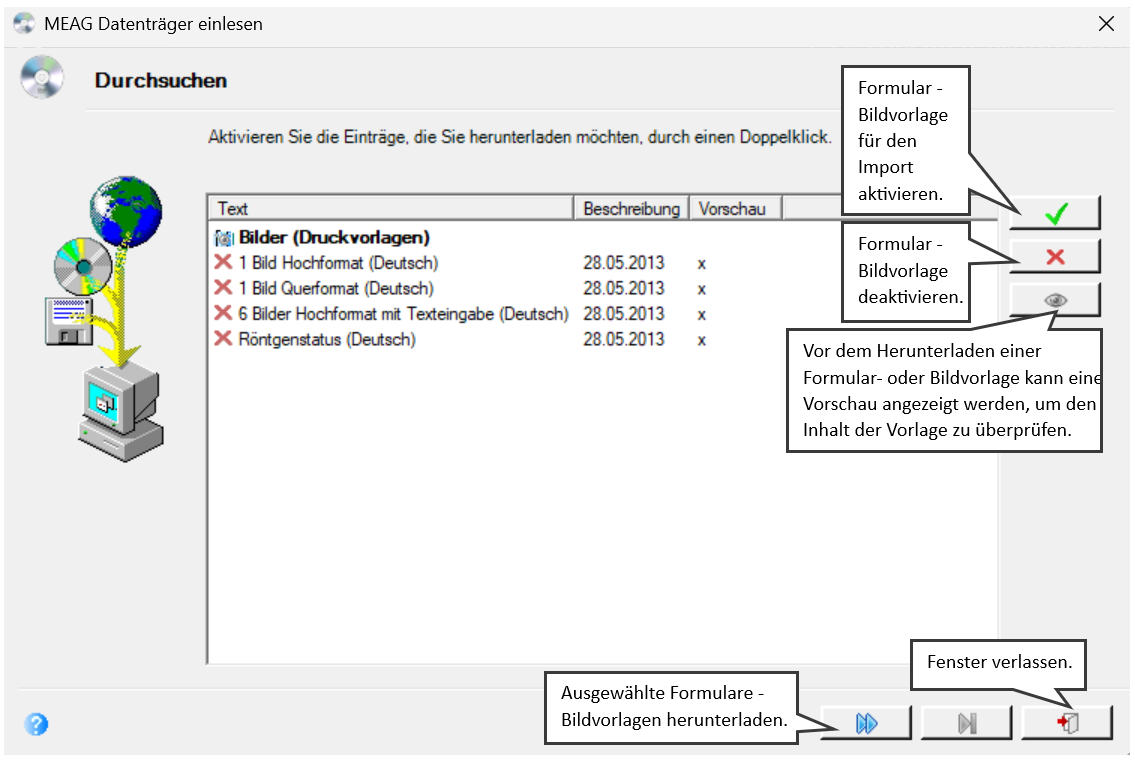Click the empty column header after Vorschau
1135x760 pixels.
click(812, 208)
